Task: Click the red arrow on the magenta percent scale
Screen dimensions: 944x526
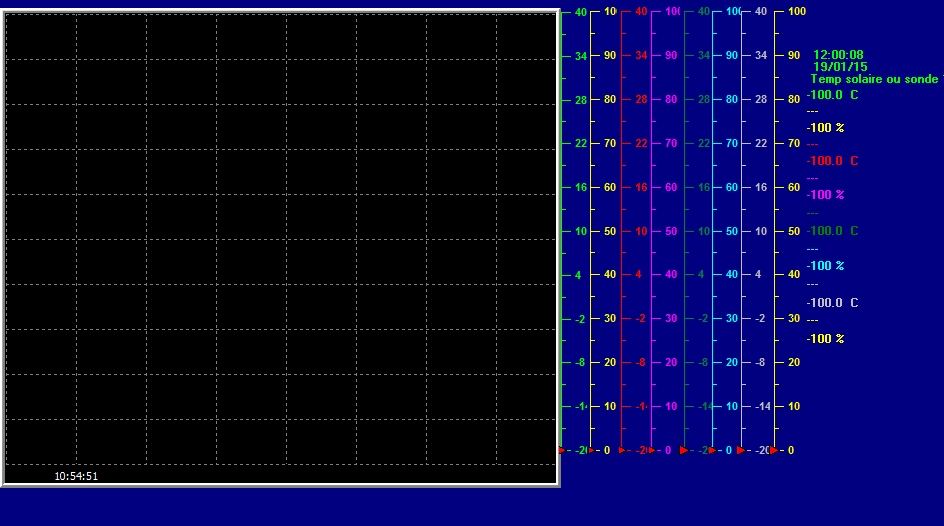Action: [x=653, y=450]
